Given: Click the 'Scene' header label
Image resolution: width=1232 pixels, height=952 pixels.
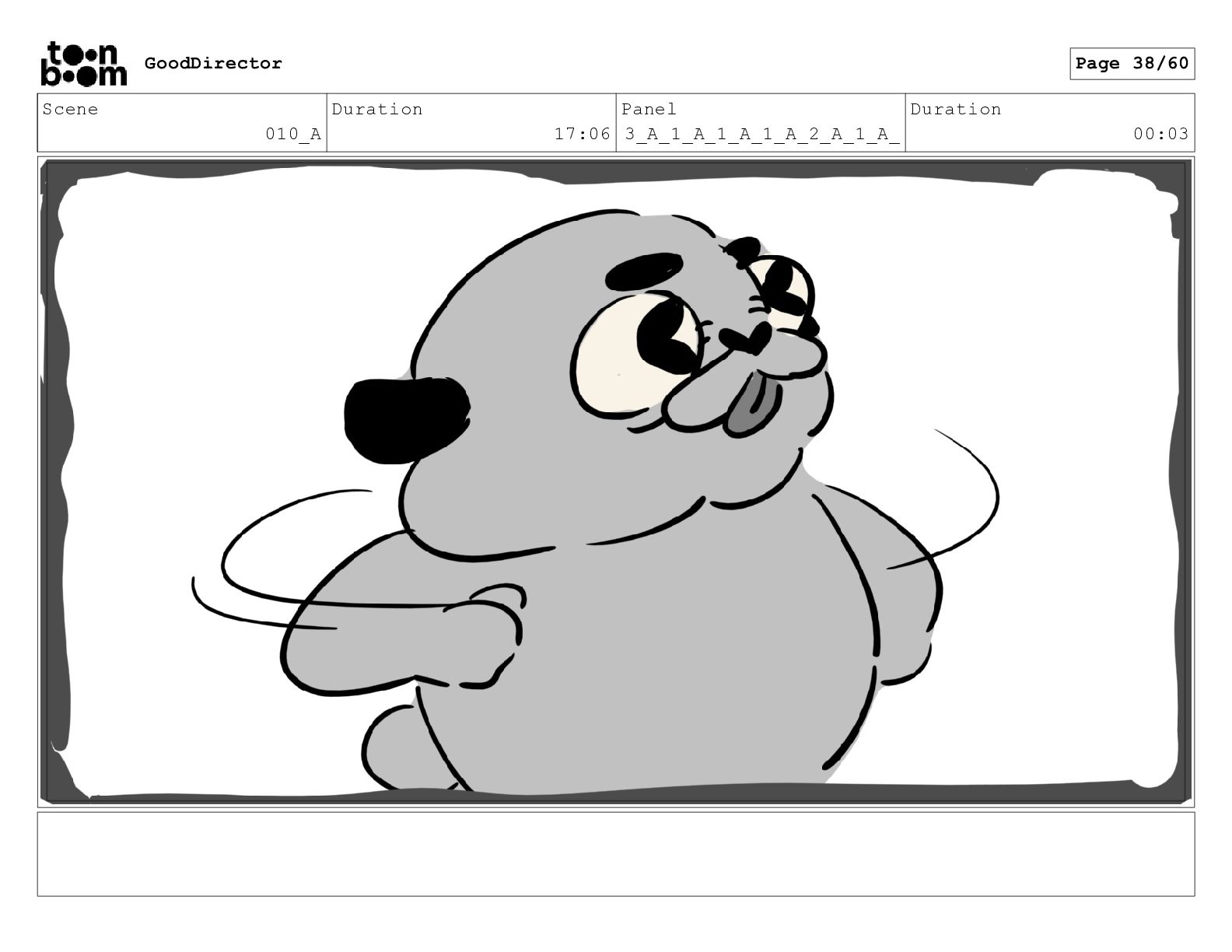Looking at the screenshot, I should point(71,109).
